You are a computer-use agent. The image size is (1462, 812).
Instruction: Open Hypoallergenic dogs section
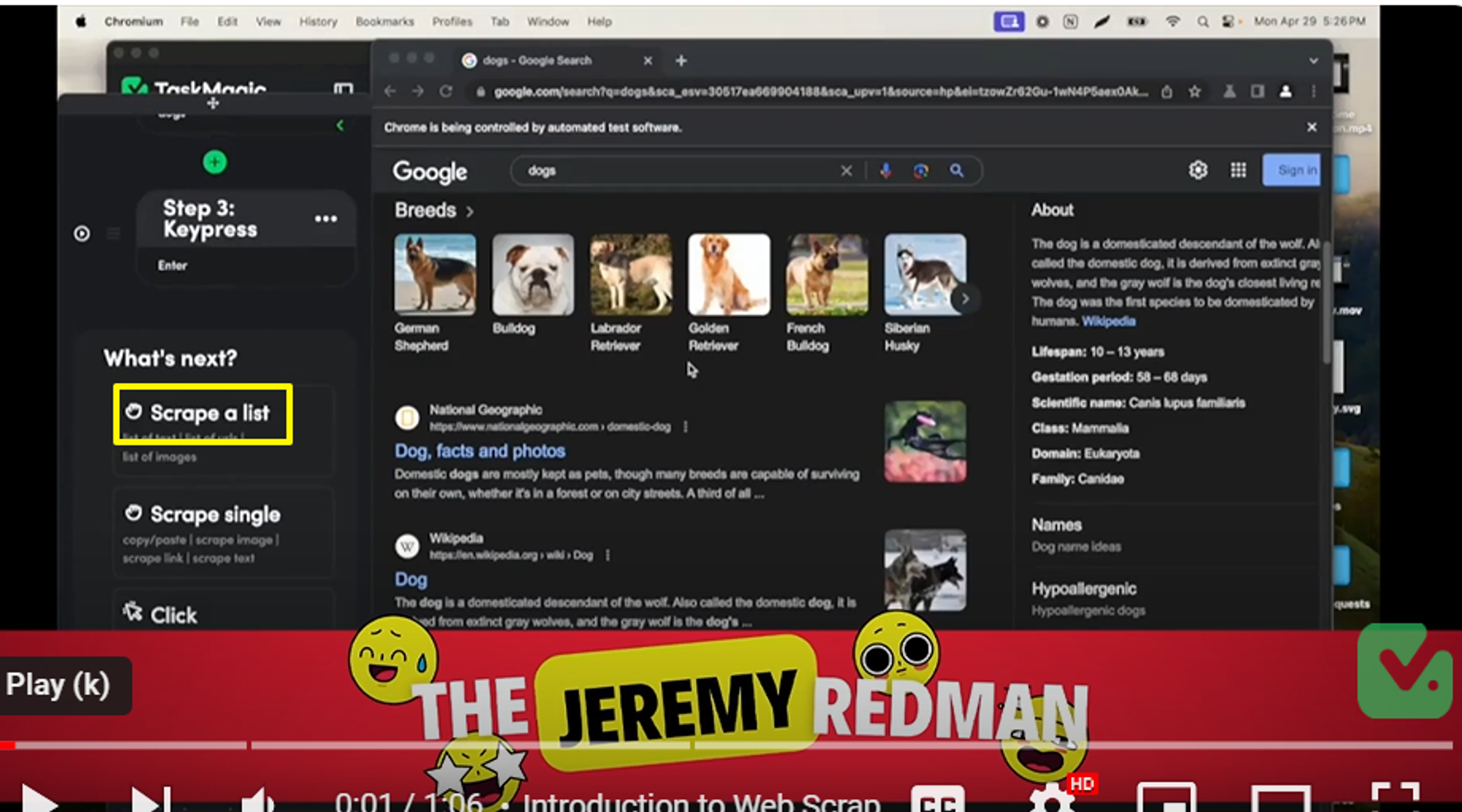click(x=1088, y=599)
